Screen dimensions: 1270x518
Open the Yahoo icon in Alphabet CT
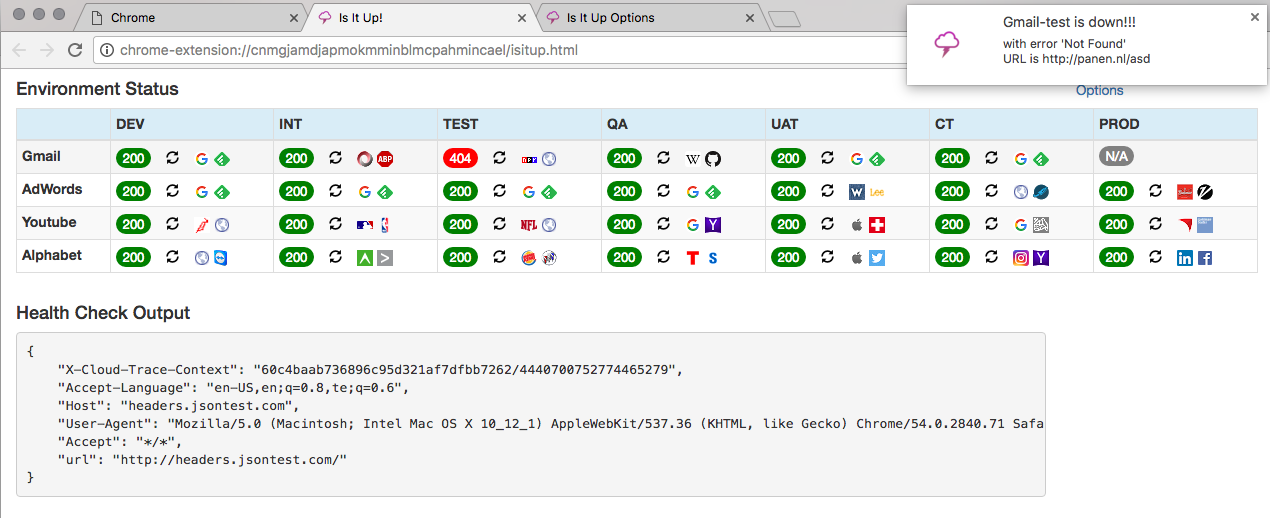1041,258
